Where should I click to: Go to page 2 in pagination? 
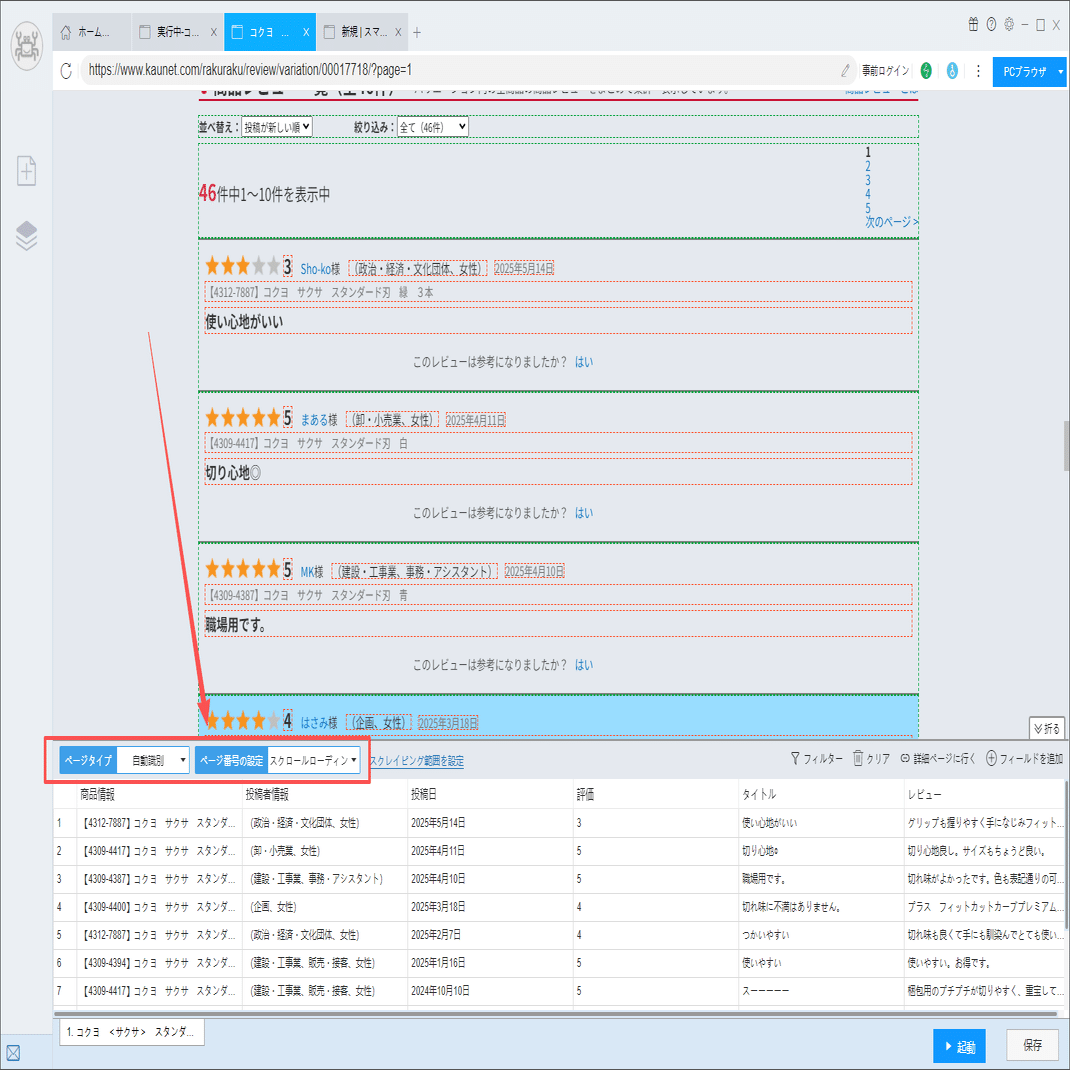[x=868, y=166]
